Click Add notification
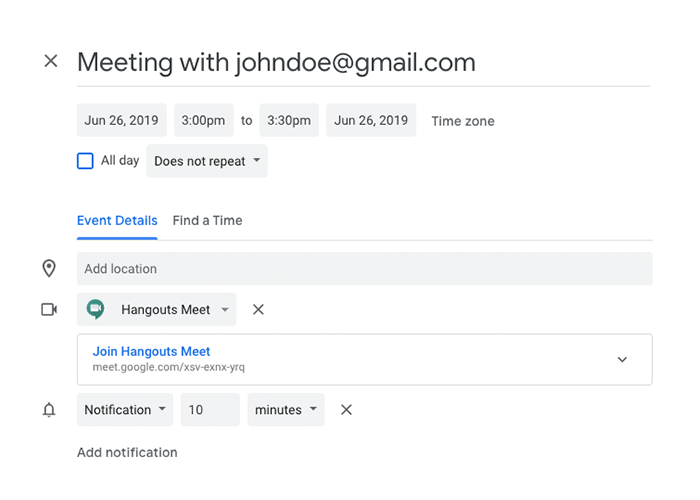The height and width of the screenshot is (500, 700). pyautogui.click(x=127, y=453)
